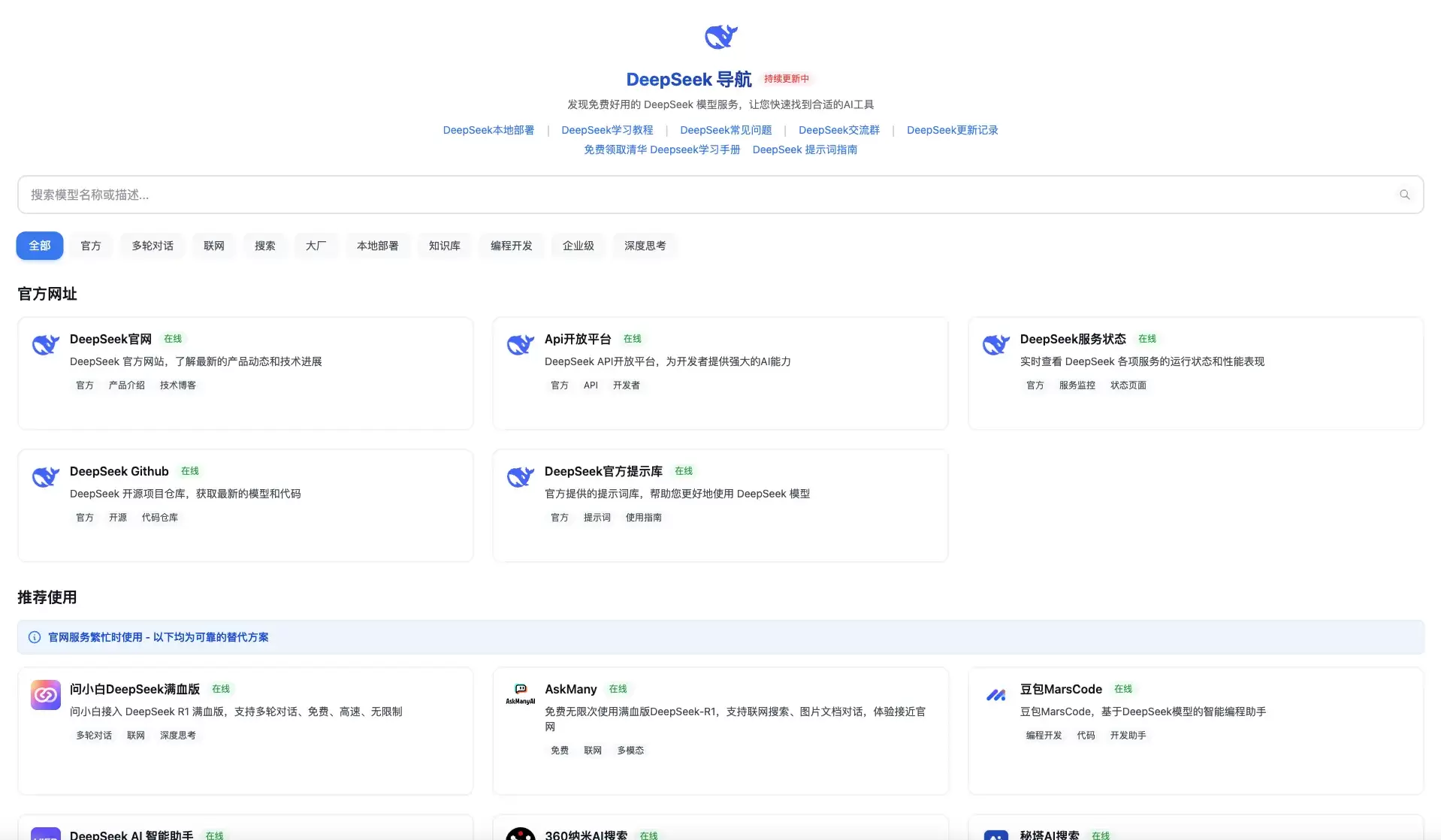Viewport: 1441px width, 840px height.
Task: Click the 官网服务繁忙时使用 notice text
Action: point(159,637)
